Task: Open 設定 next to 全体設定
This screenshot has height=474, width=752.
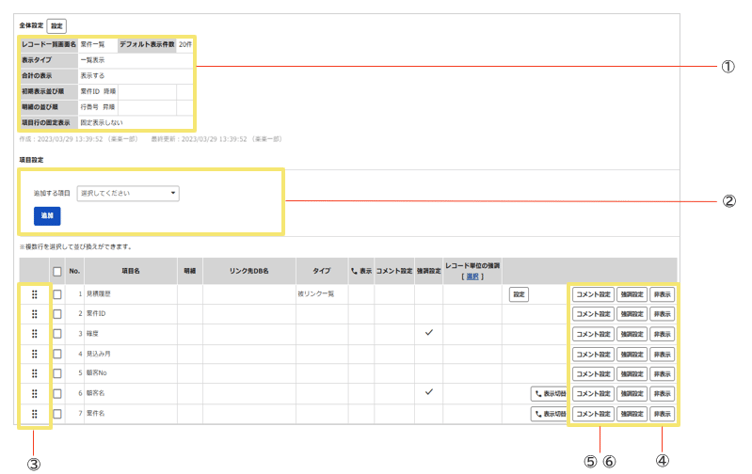Action: point(57,26)
